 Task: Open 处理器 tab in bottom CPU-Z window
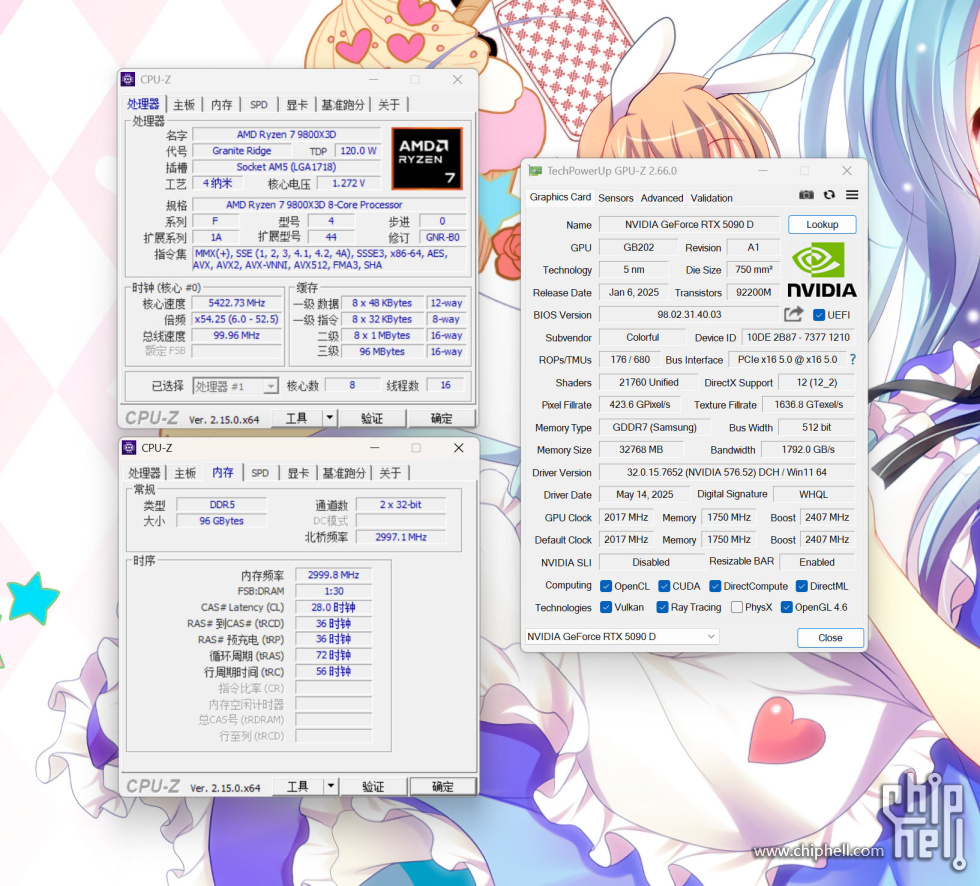144,473
